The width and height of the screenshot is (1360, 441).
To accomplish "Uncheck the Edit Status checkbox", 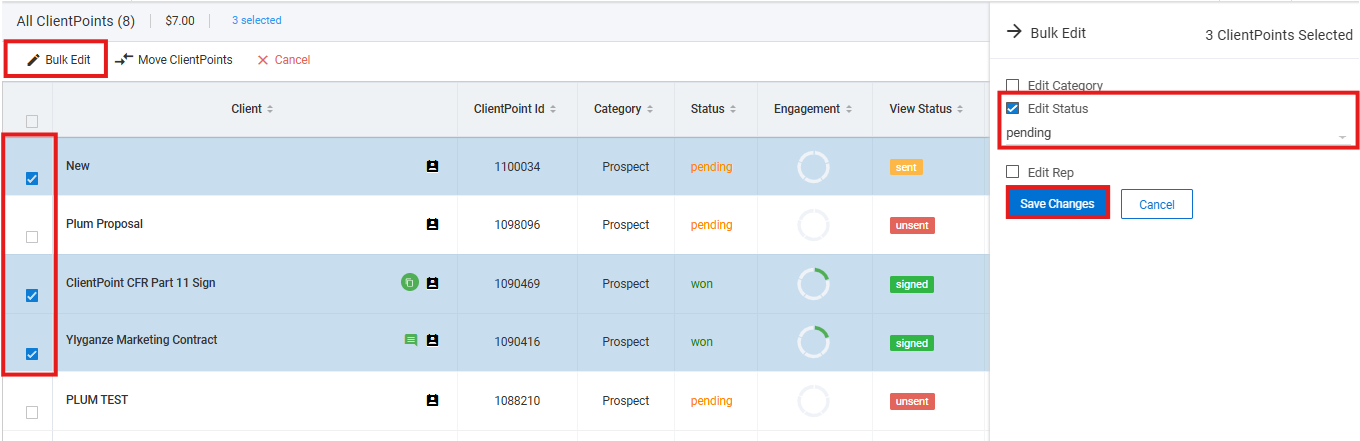I will pos(1013,108).
